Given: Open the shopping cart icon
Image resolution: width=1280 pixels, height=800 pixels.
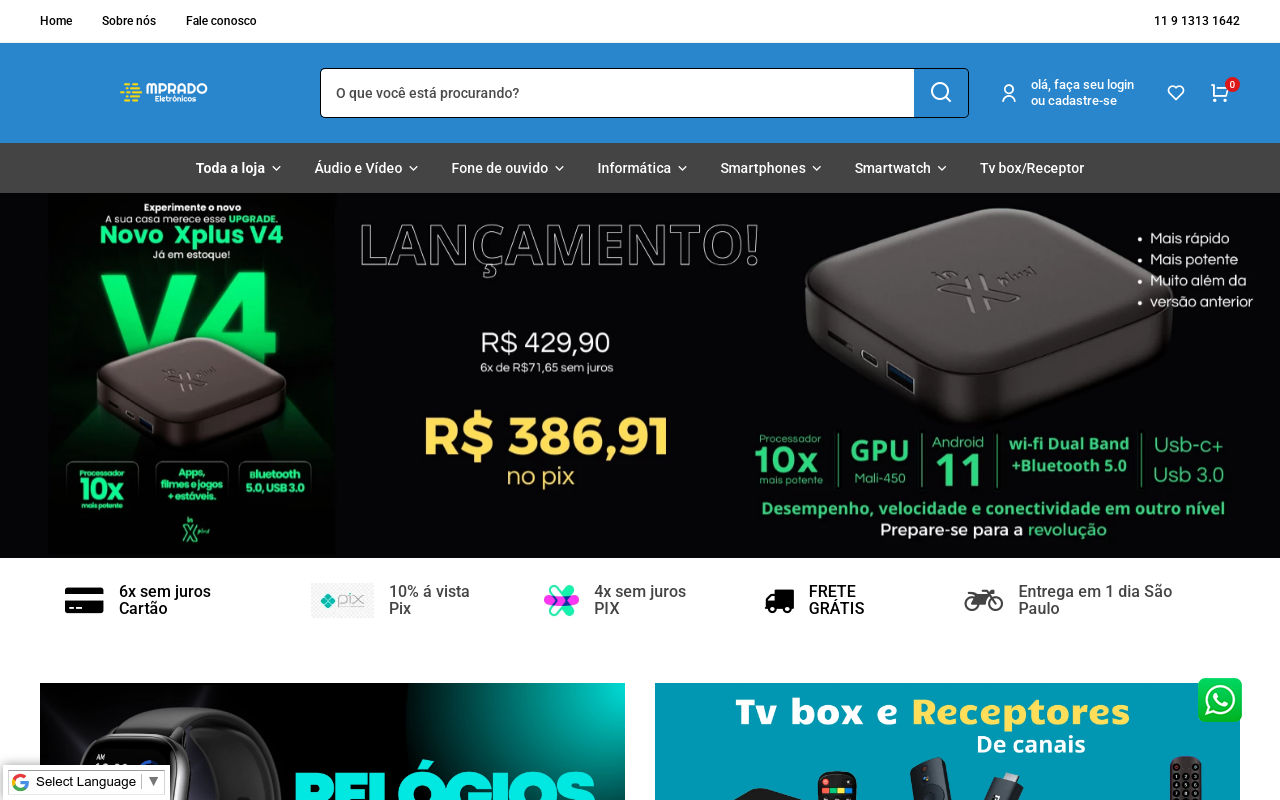Looking at the screenshot, I should 1219,93.
